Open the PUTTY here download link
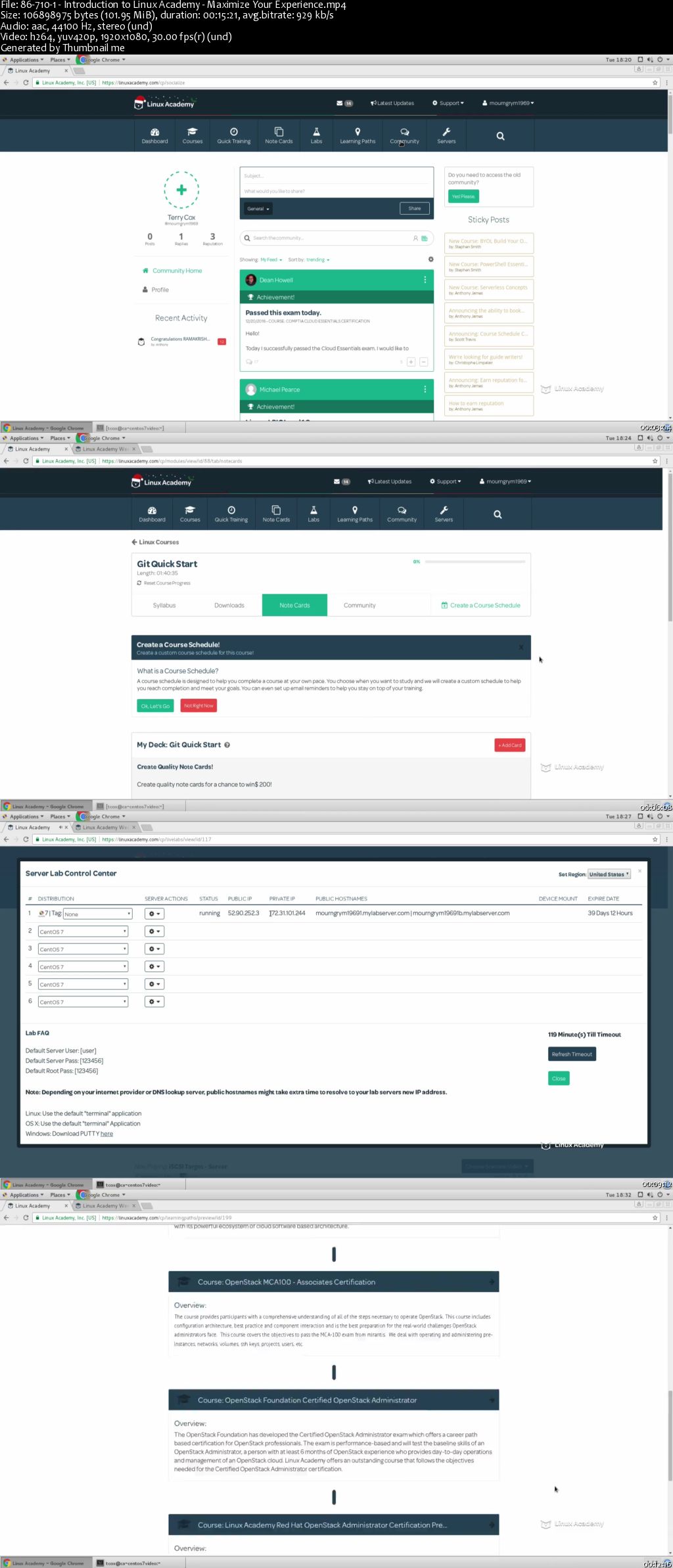Screen dimensions: 673x1568 (106, 1134)
